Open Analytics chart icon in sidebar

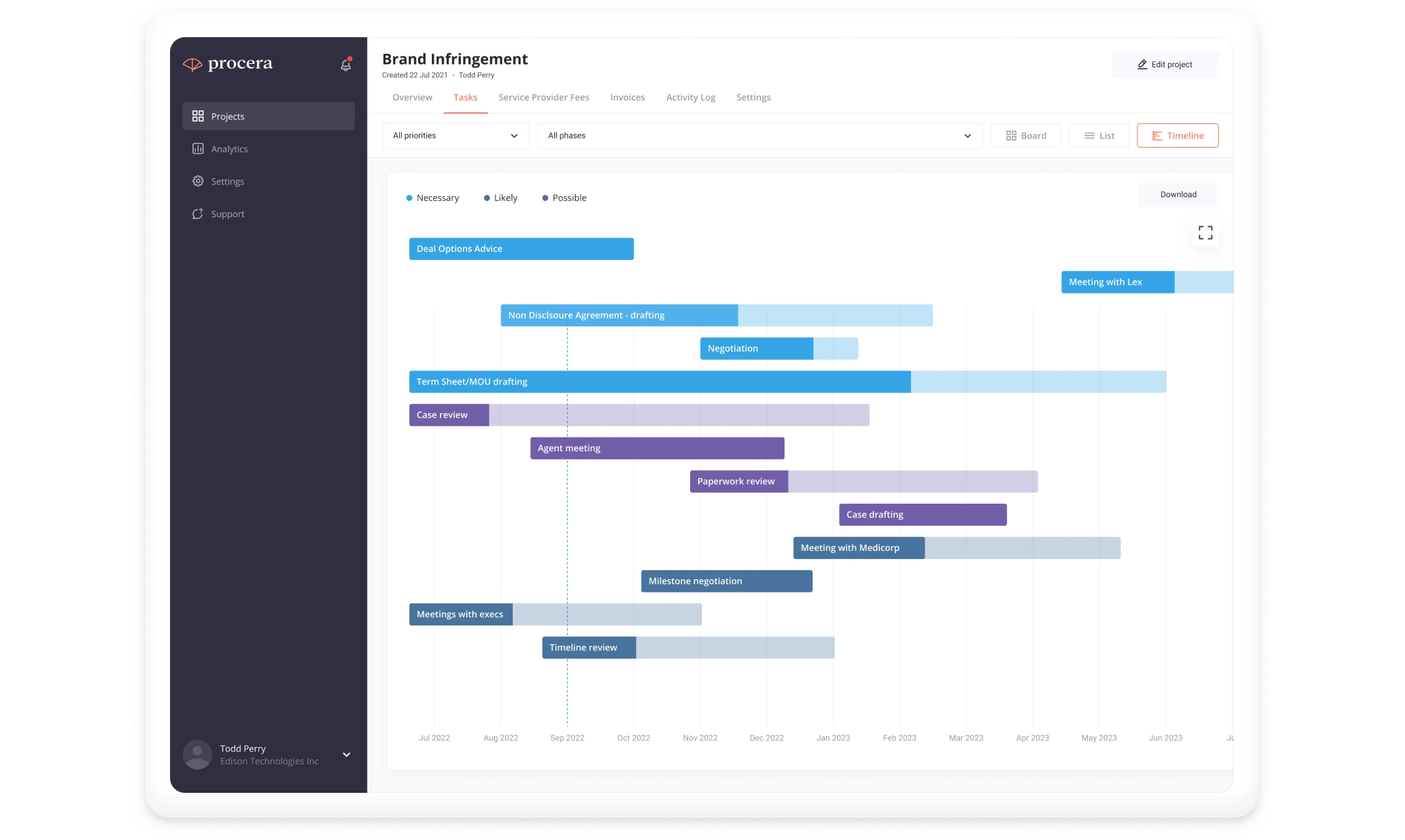[x=198, y=148]
